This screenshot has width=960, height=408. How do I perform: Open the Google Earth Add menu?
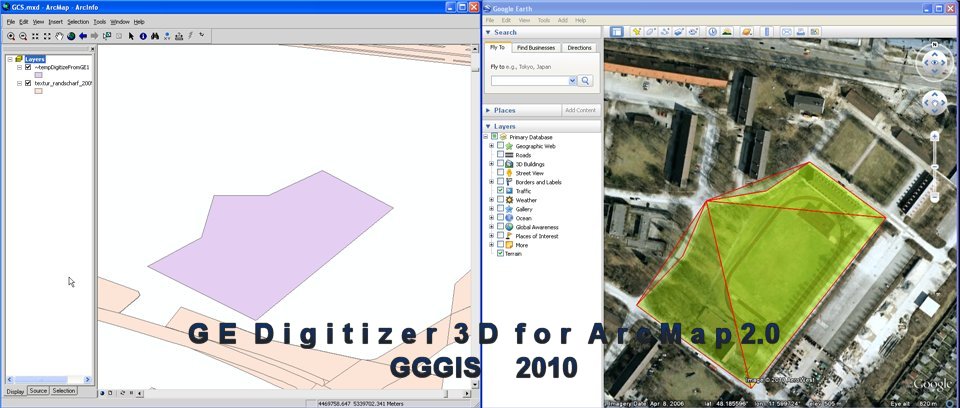(x=563, y=20)
